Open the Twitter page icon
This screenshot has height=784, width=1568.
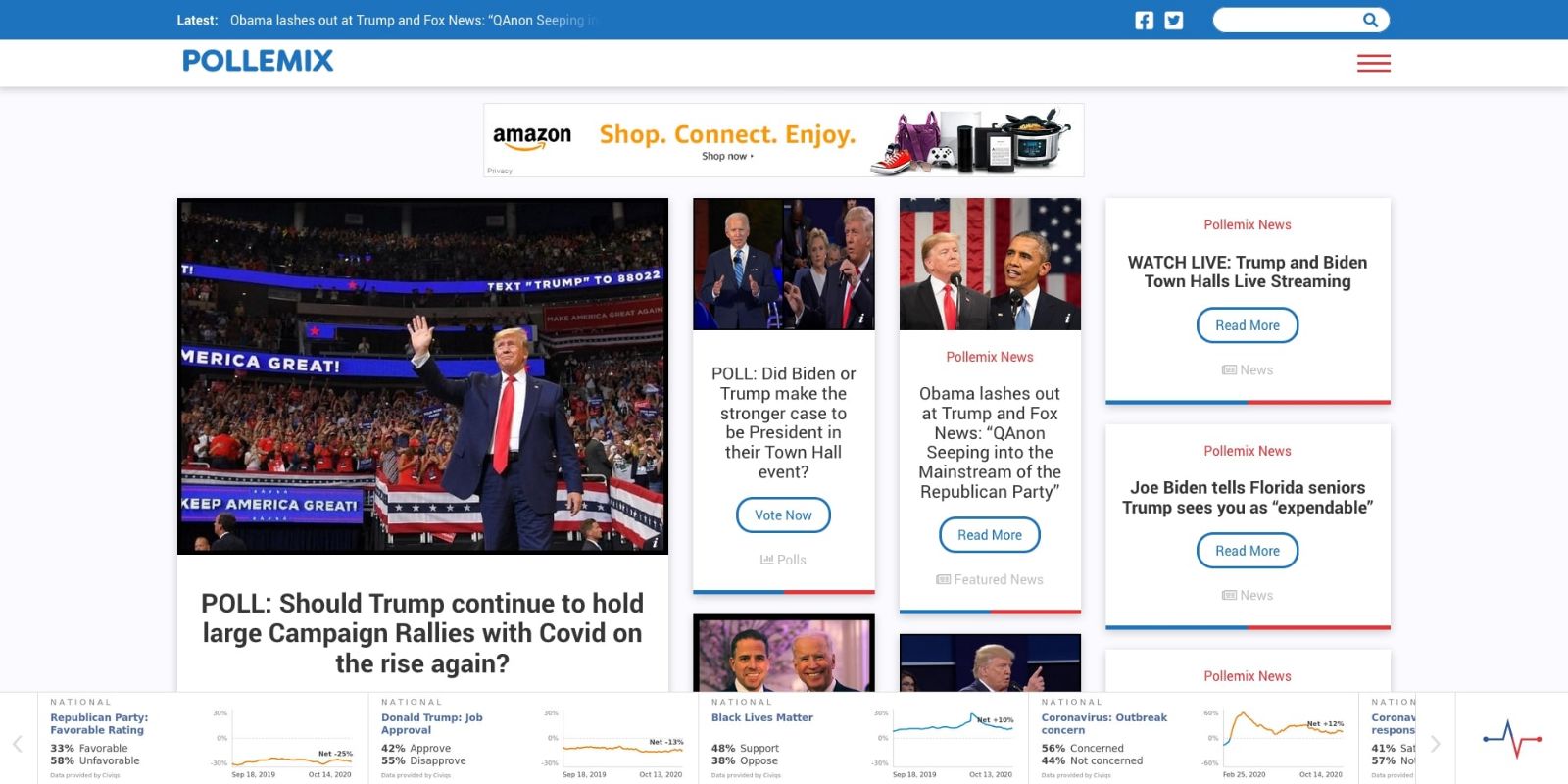click(1173, 21)
